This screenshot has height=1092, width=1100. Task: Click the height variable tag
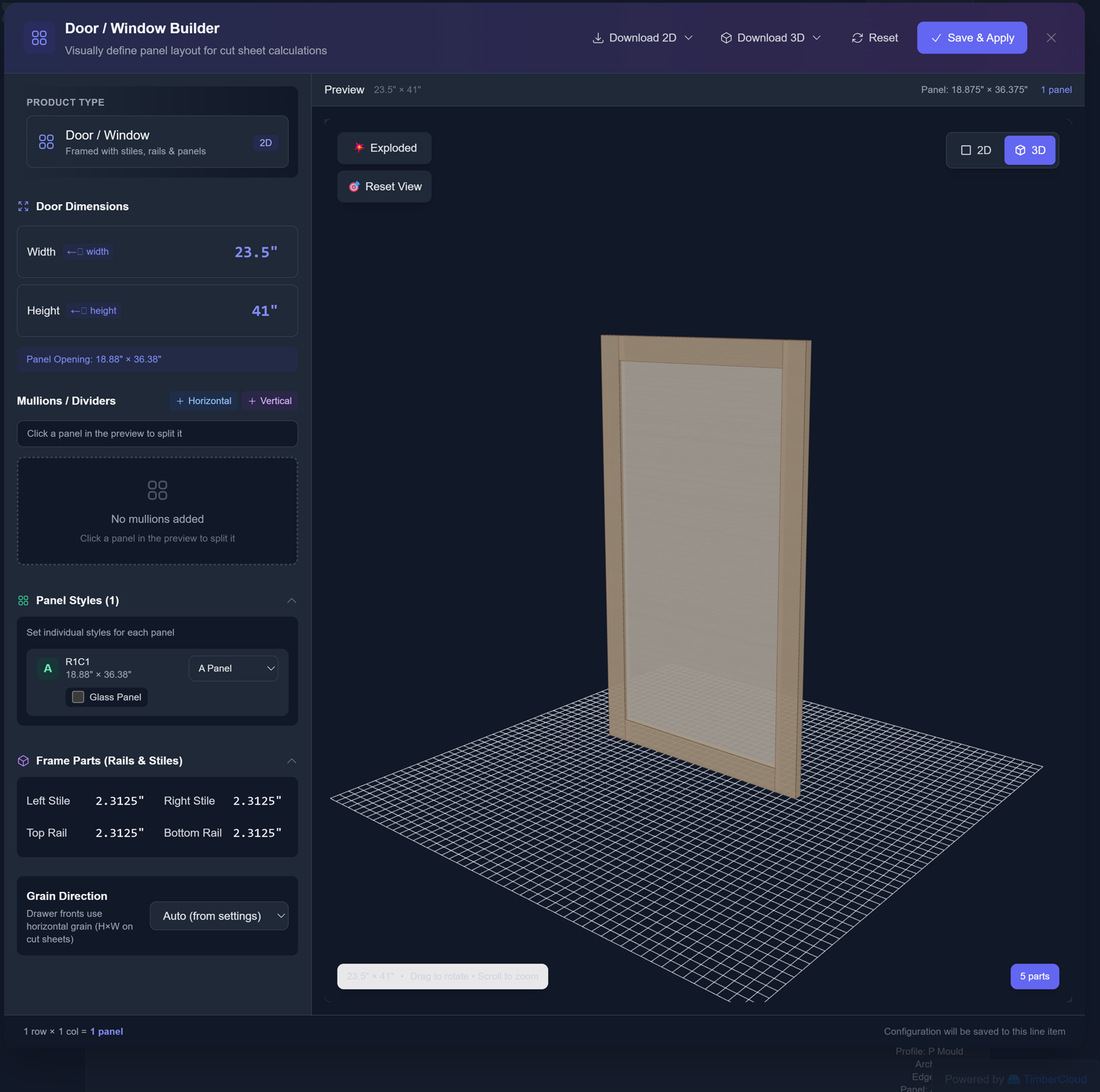(93, 311)
